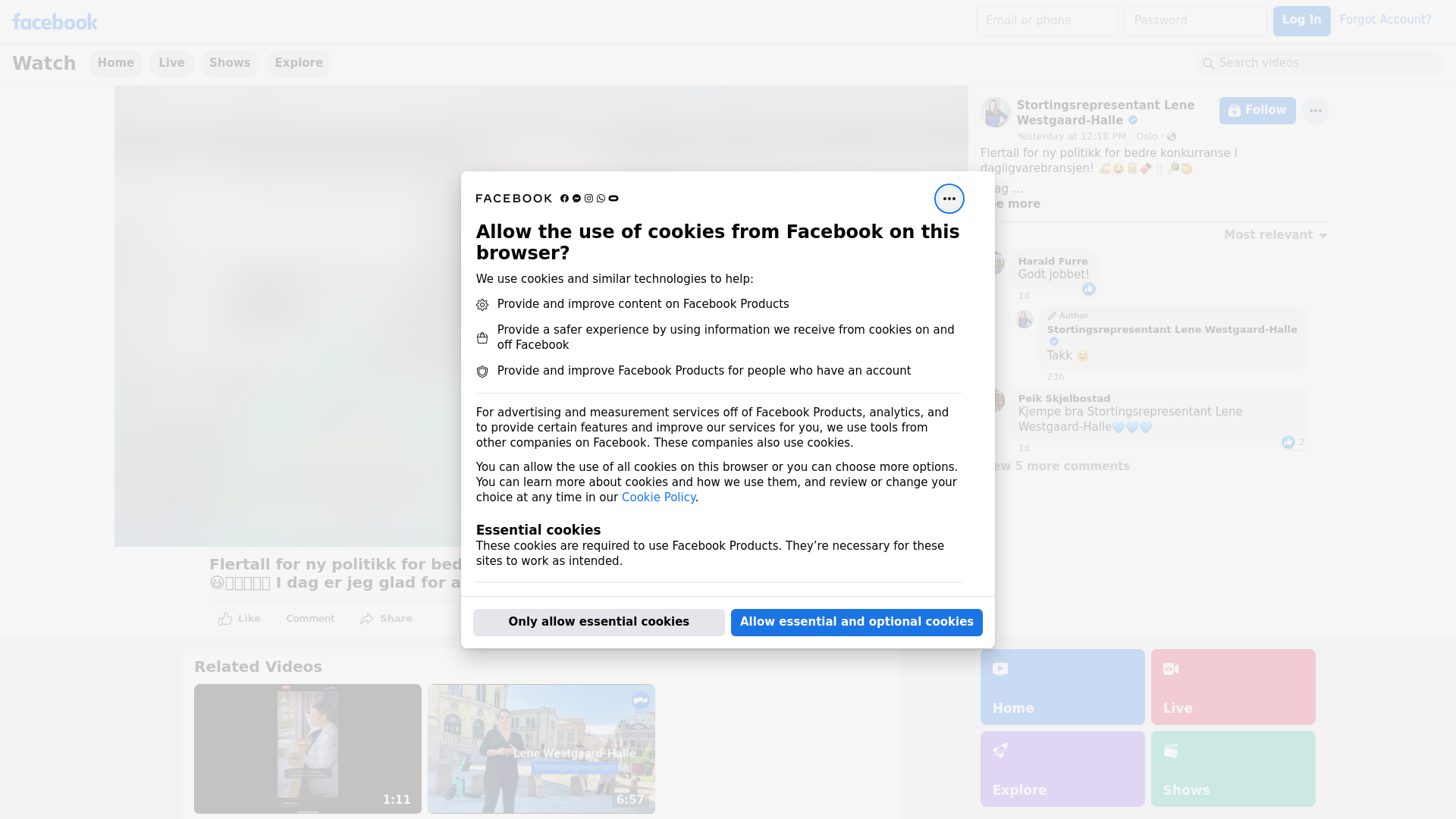This screenshot has width=1456, height=819.
Task: Open Peik Skjelbostad's profile name
Action: tap(1064, 398)
